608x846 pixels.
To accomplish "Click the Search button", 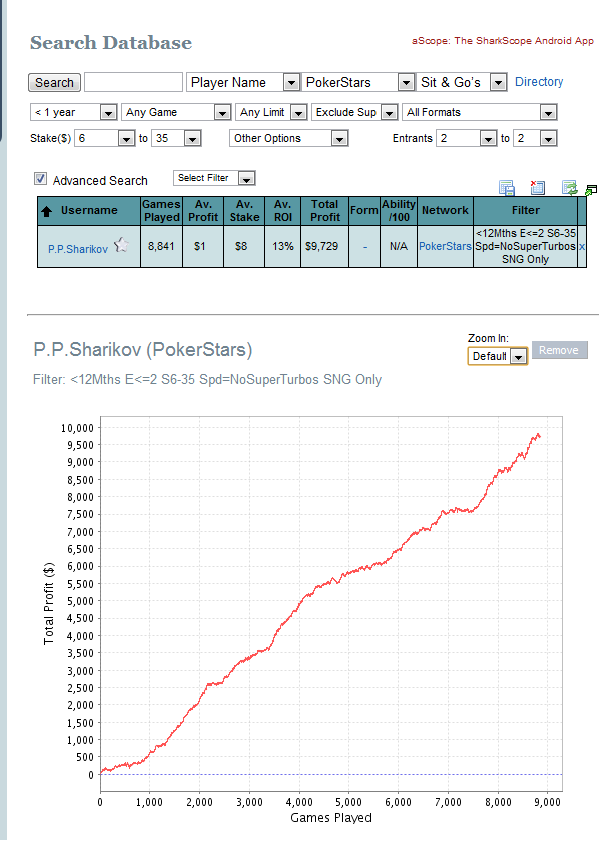I will (54, 83).
